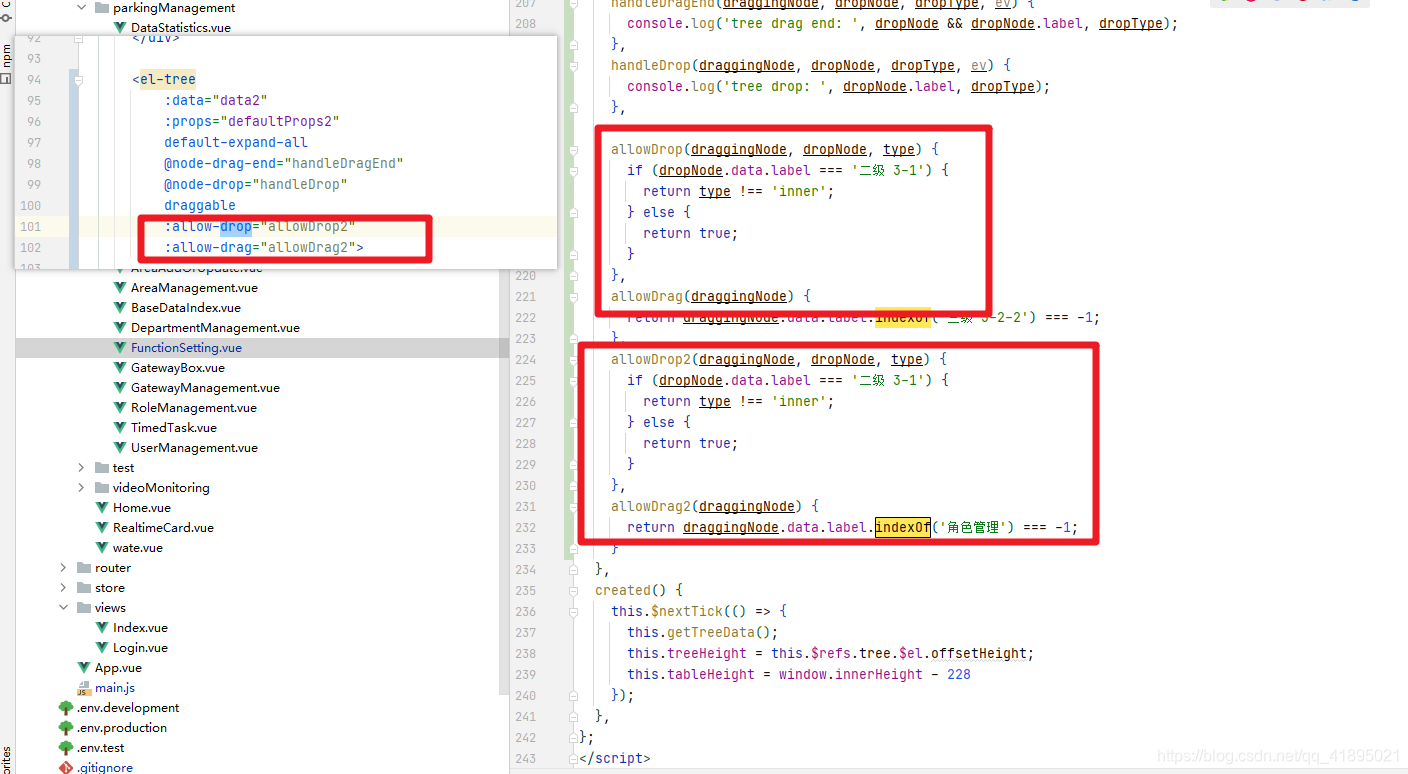The height and width of the screenshot is (774, 1408).
Task: Click the test folder icon
Action: [101, 468]
